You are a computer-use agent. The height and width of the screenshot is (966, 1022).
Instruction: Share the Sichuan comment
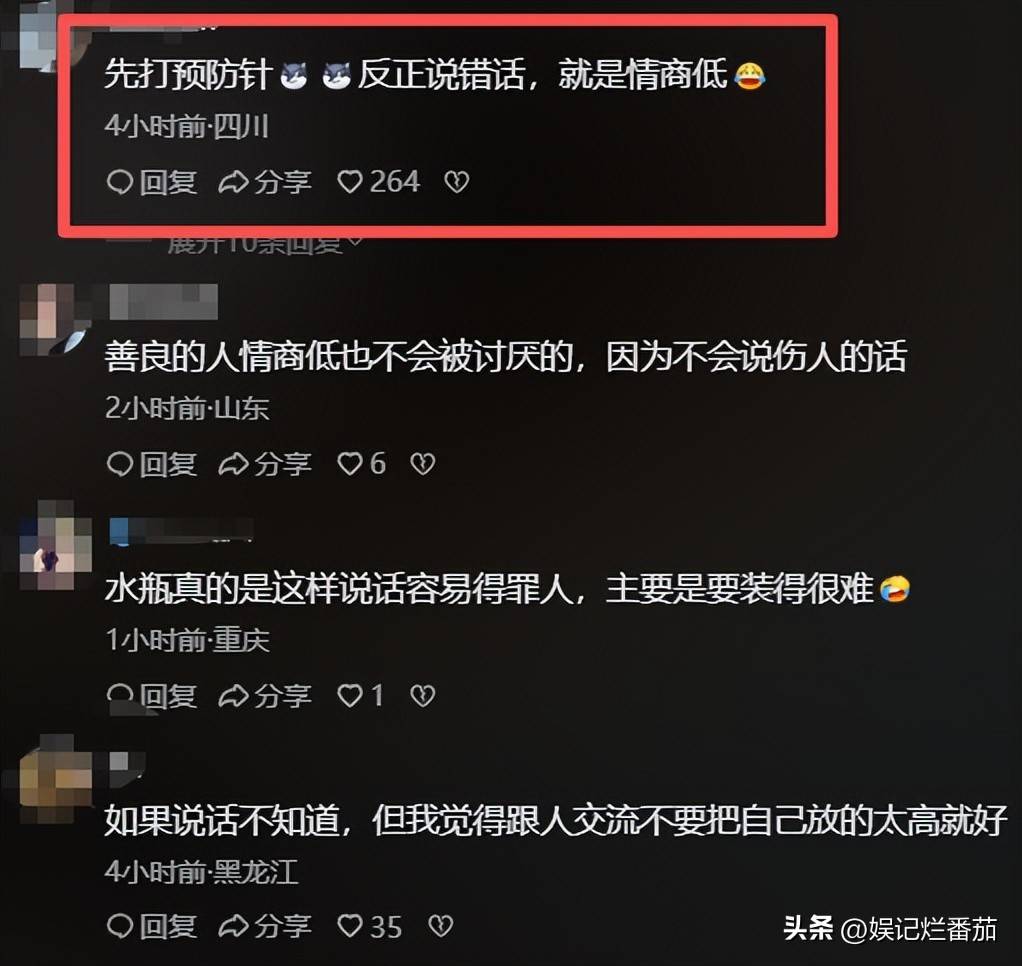pyautogui.click(x=265, y=182)
